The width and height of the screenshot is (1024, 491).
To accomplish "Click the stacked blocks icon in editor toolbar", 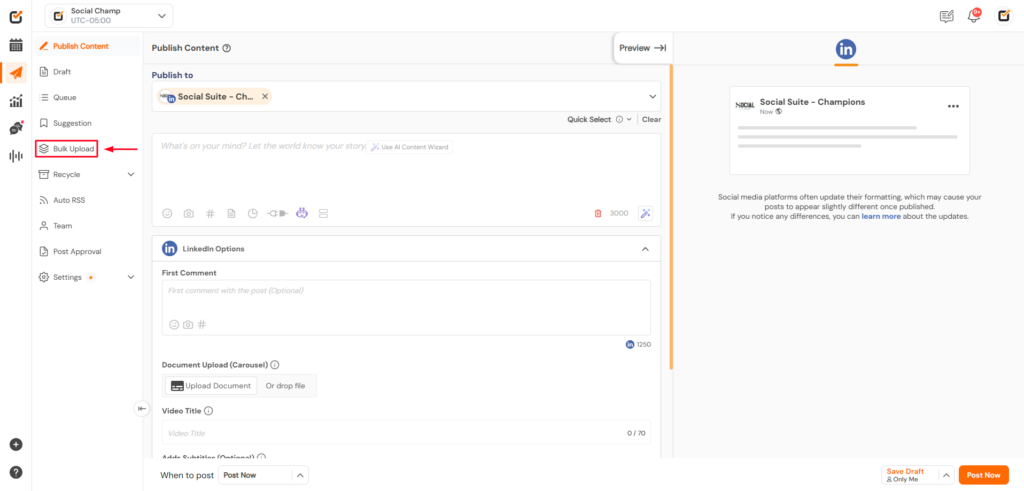I will pos(323,214).
